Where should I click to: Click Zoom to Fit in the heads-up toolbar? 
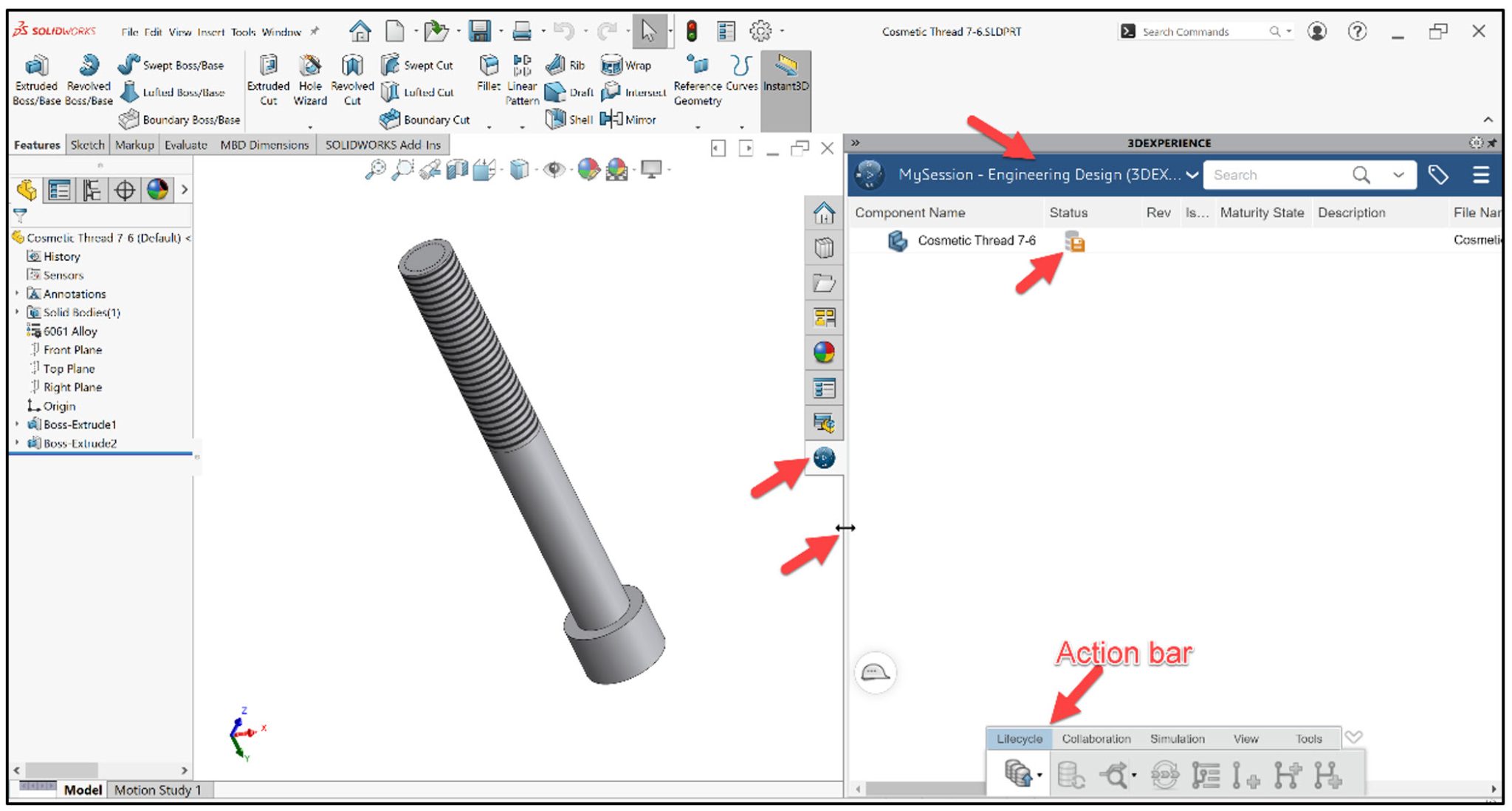coord(376,169)
